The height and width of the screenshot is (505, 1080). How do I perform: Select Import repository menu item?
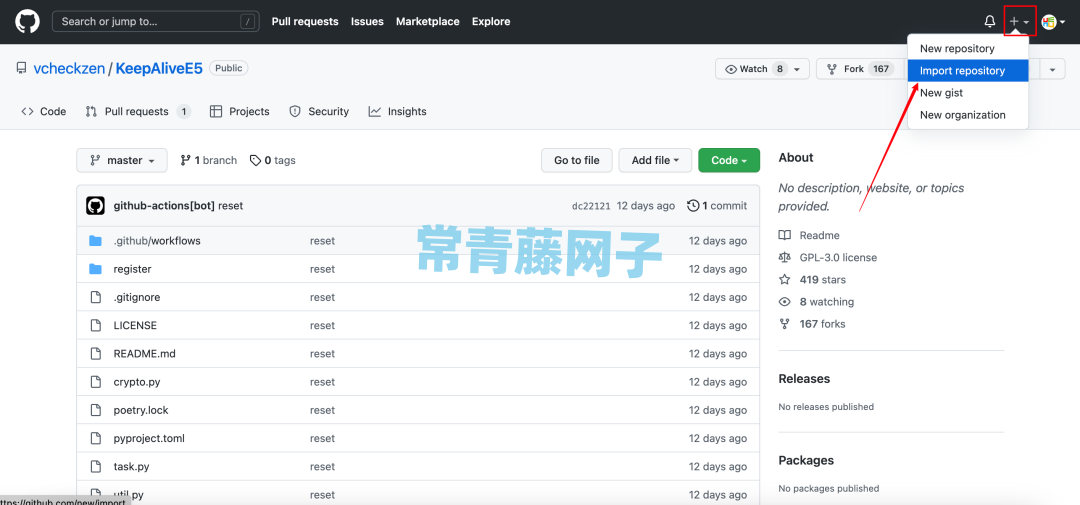tap(968, 71)
